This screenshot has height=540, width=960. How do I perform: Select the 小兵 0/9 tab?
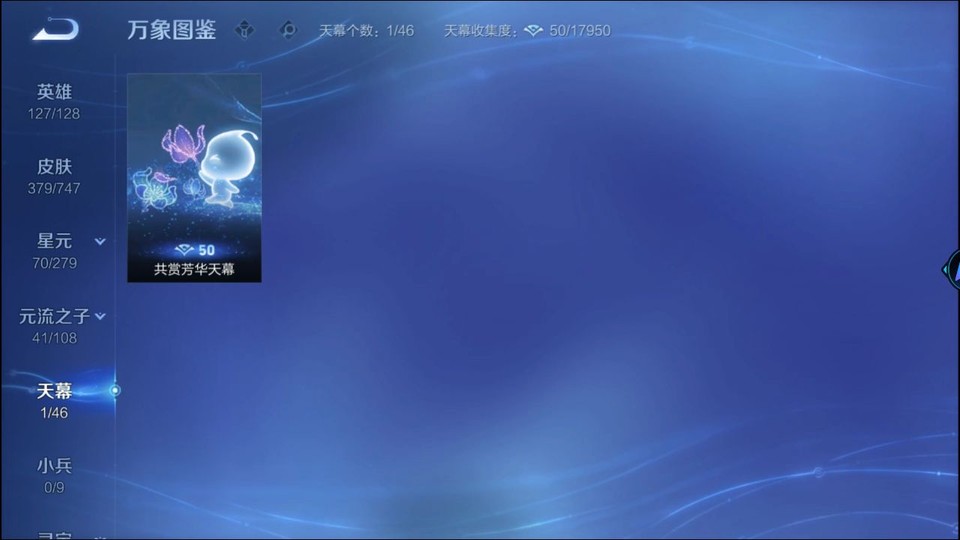54,476
